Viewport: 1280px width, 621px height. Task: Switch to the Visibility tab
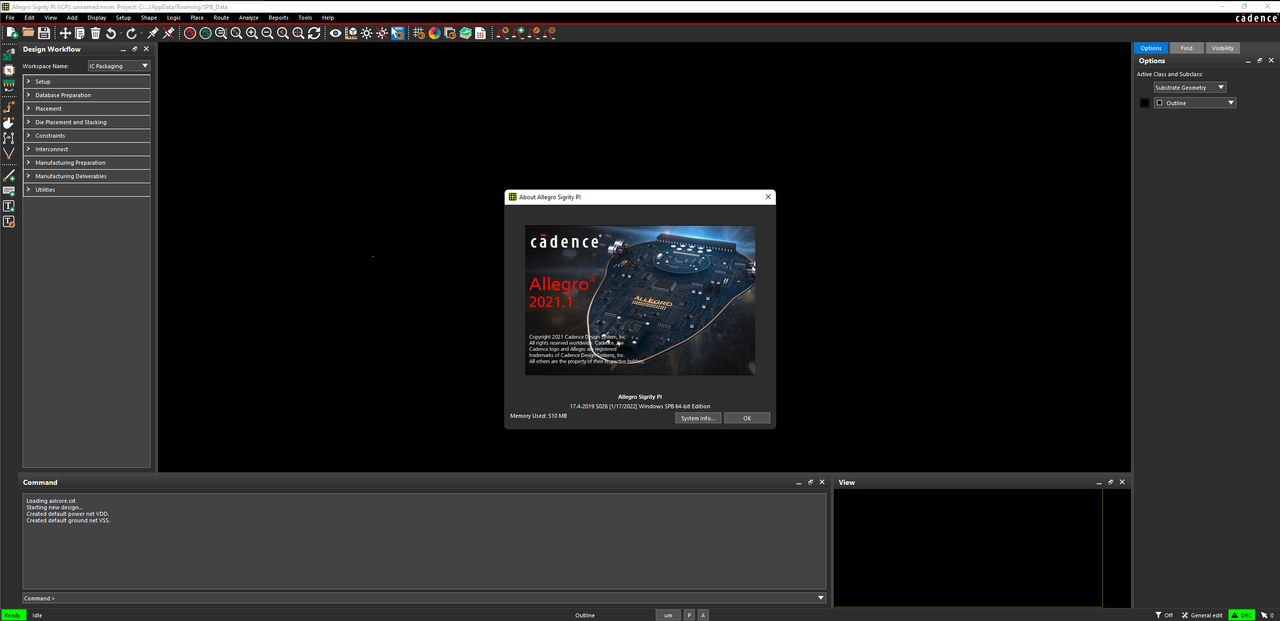click(x=1223, y=48)
